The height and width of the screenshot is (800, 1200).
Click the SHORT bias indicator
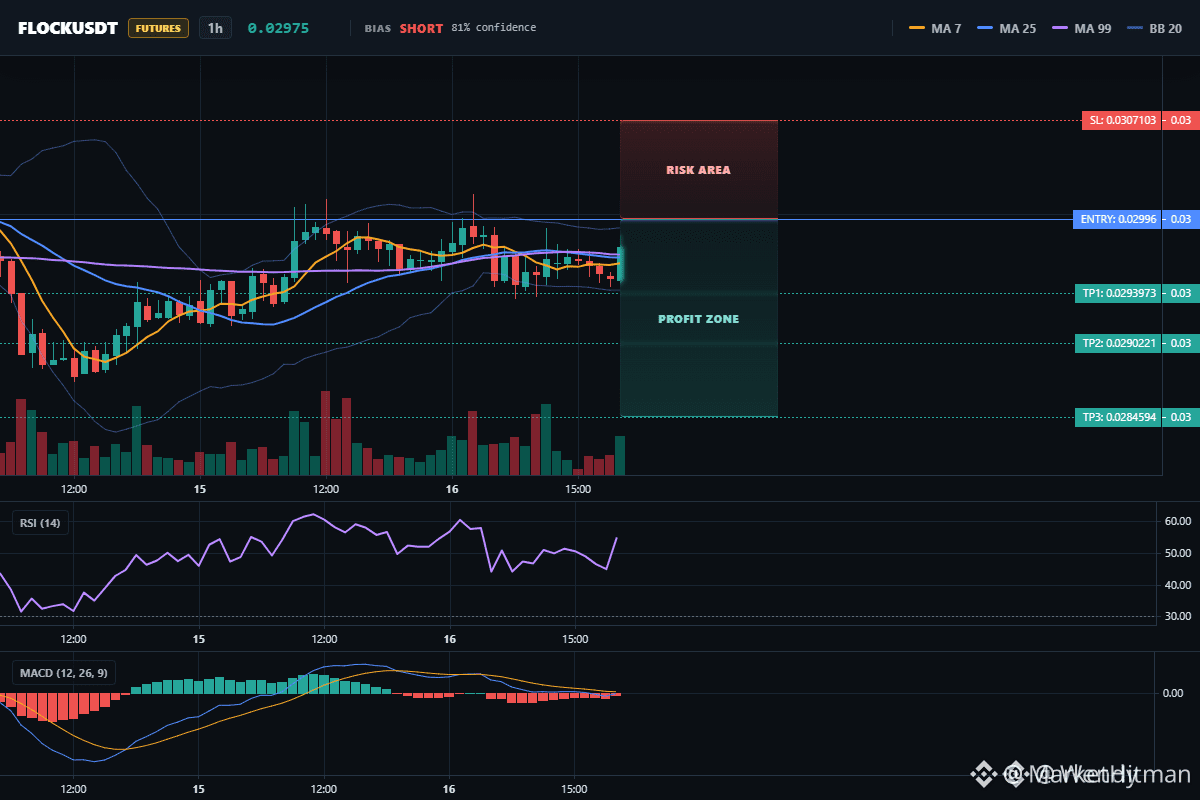point(421,28)
